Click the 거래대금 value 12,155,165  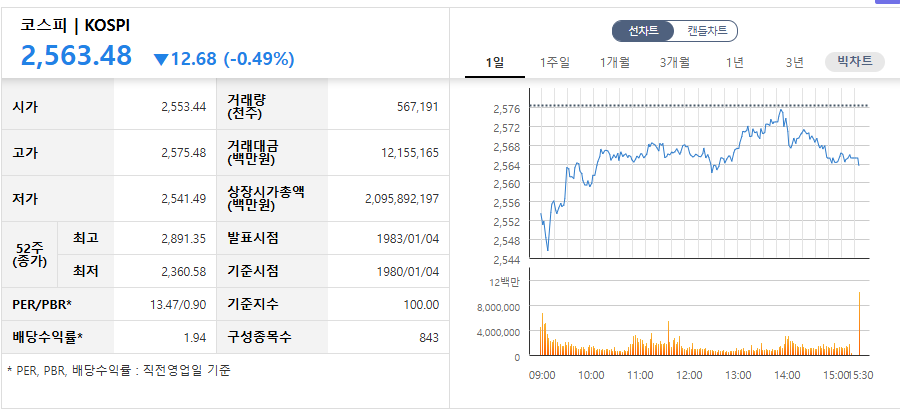tap(410, 153)
